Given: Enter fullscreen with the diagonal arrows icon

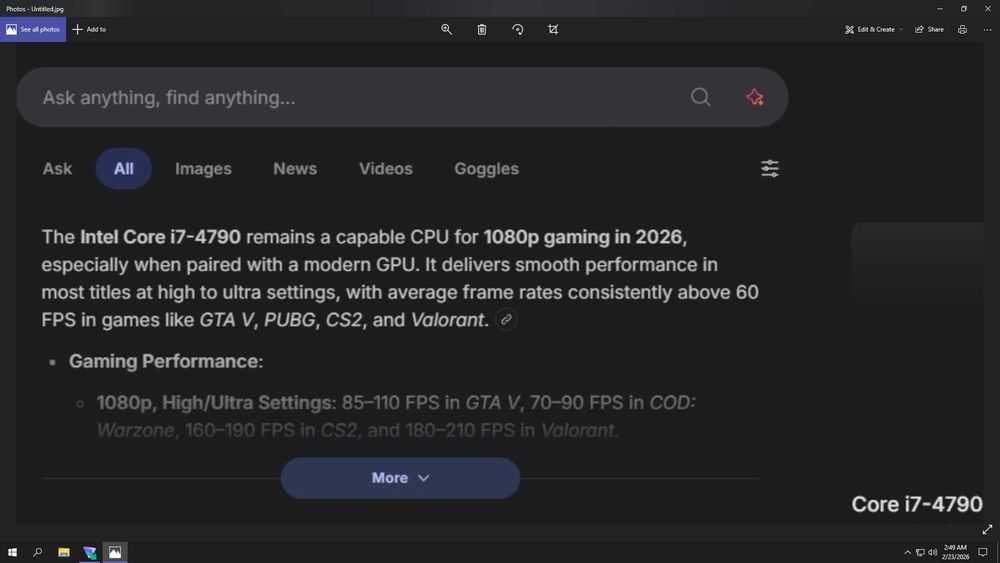Looking at the screenshot, I should pos(988,529).
